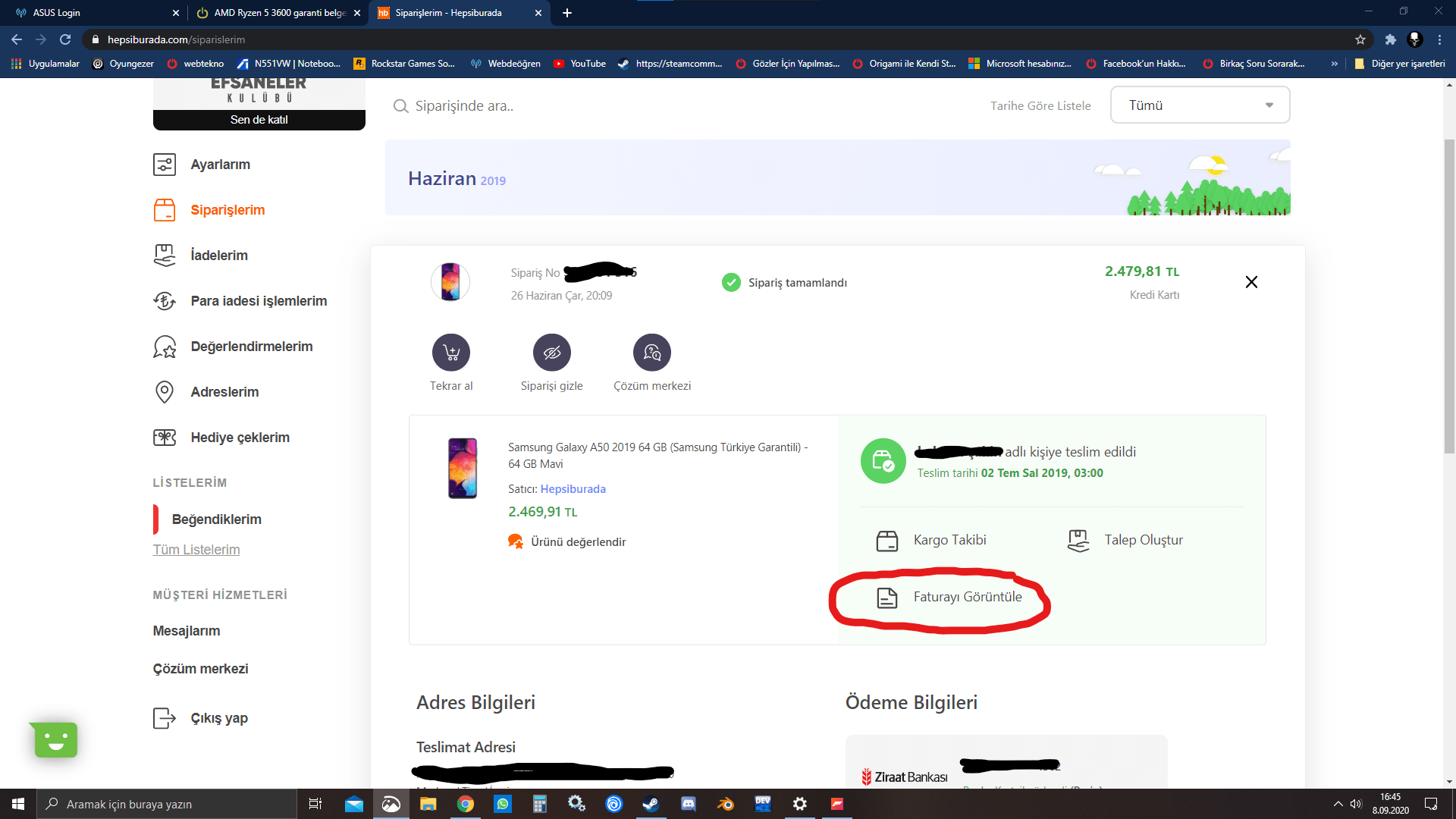Click Samsung Galaxy A50 product thumbnail
The width and height of the screenshot is (1456, 819).
pyautogui.click(x=463, y=468)
